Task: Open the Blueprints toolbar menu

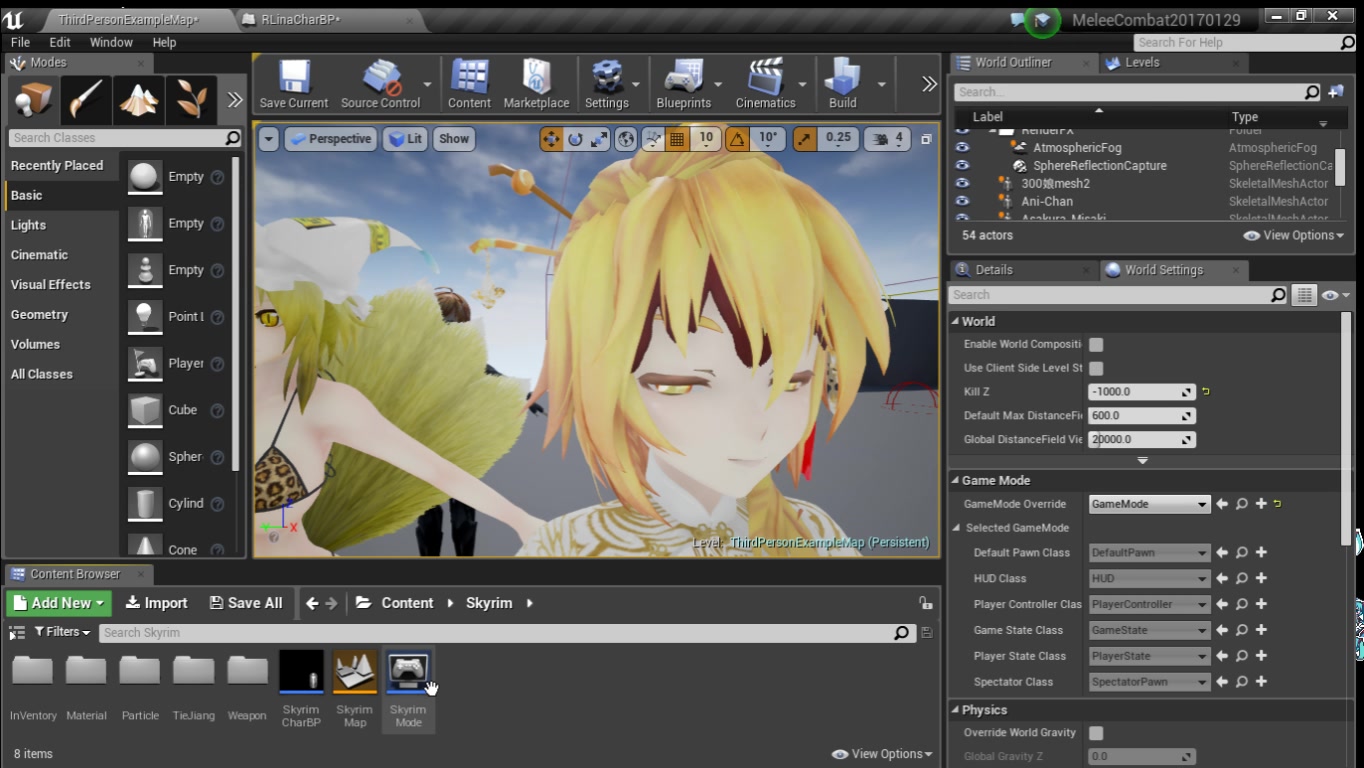Action: coord(684,84)
